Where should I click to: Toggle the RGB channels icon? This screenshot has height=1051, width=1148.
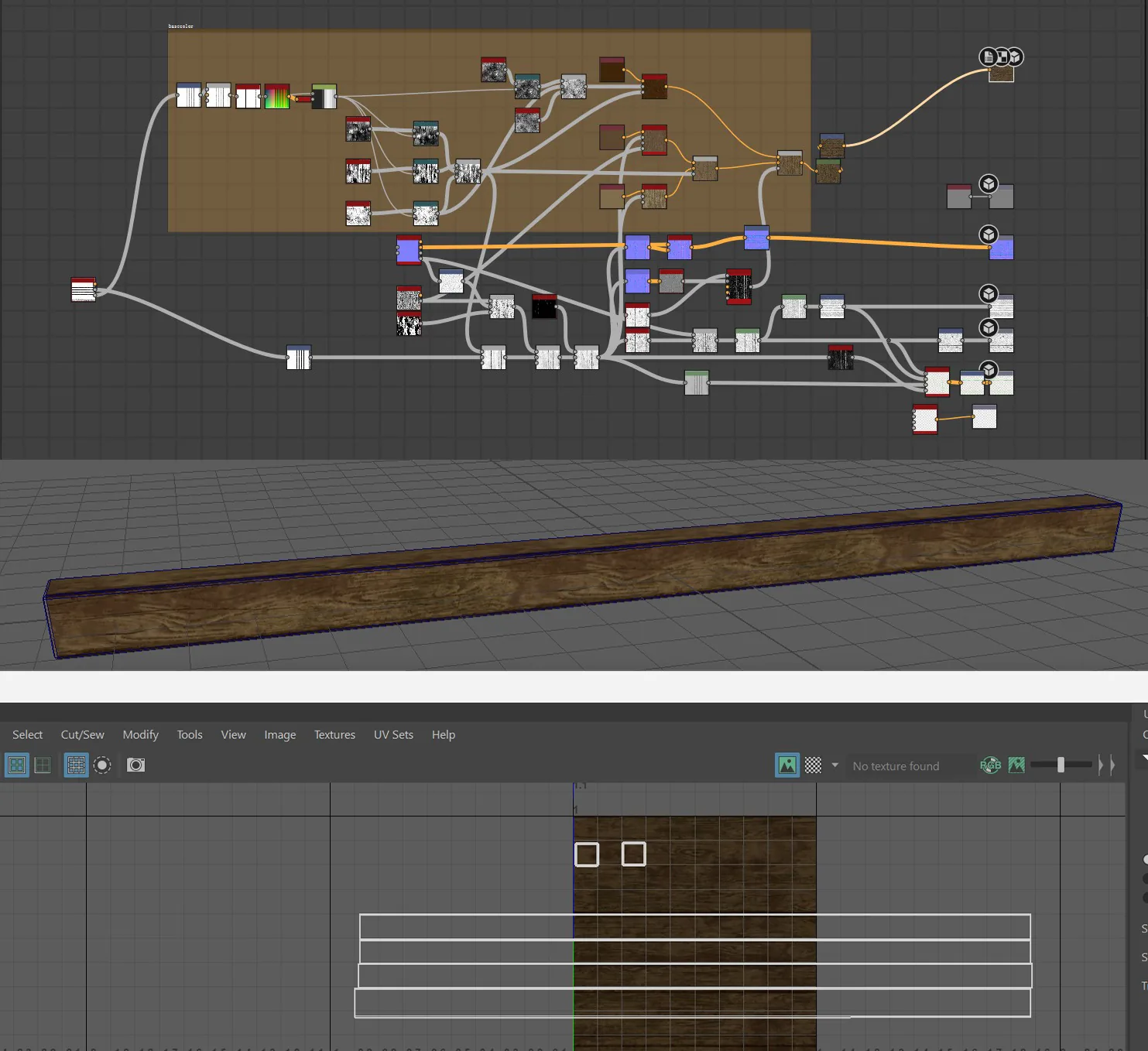[990, 765]
